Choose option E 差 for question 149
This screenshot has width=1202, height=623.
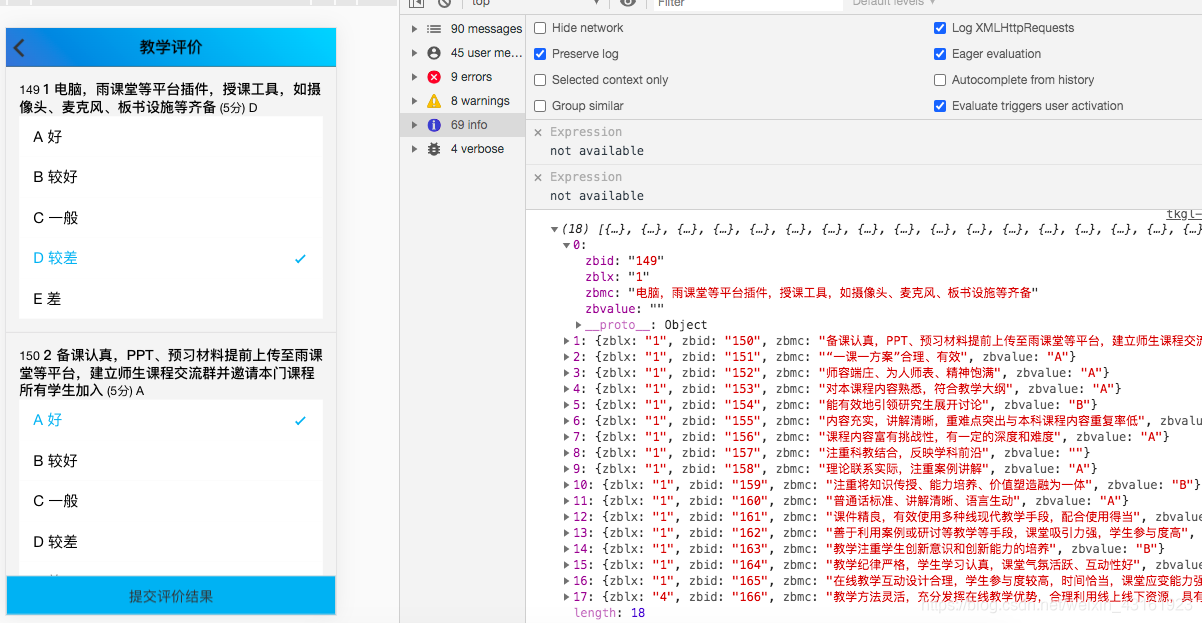(170, 299)
